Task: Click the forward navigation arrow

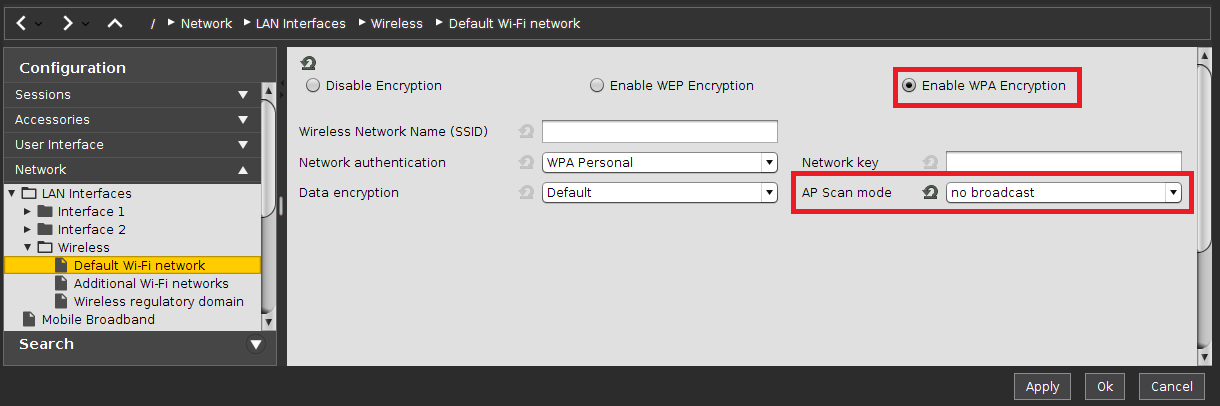Action: point(67,22)
